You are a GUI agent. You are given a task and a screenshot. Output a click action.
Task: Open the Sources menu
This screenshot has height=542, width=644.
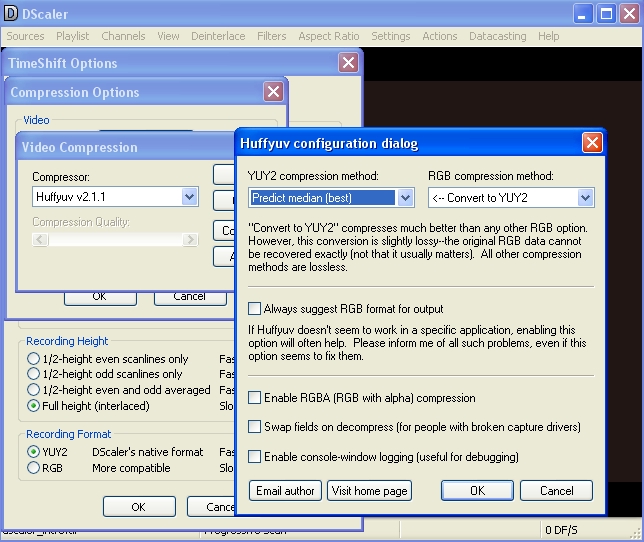coord(25,36)
